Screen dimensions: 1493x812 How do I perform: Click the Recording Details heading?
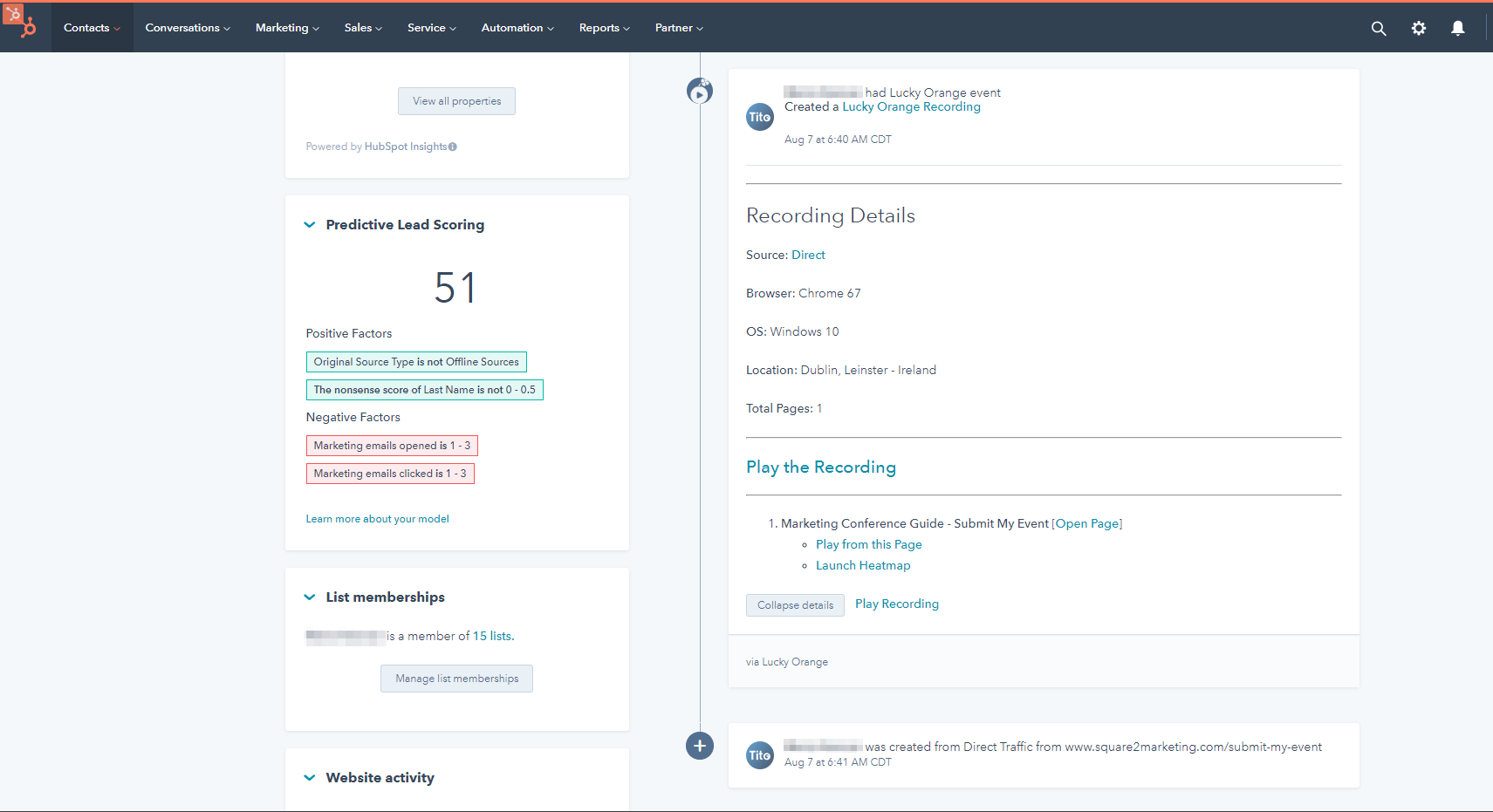831,215
